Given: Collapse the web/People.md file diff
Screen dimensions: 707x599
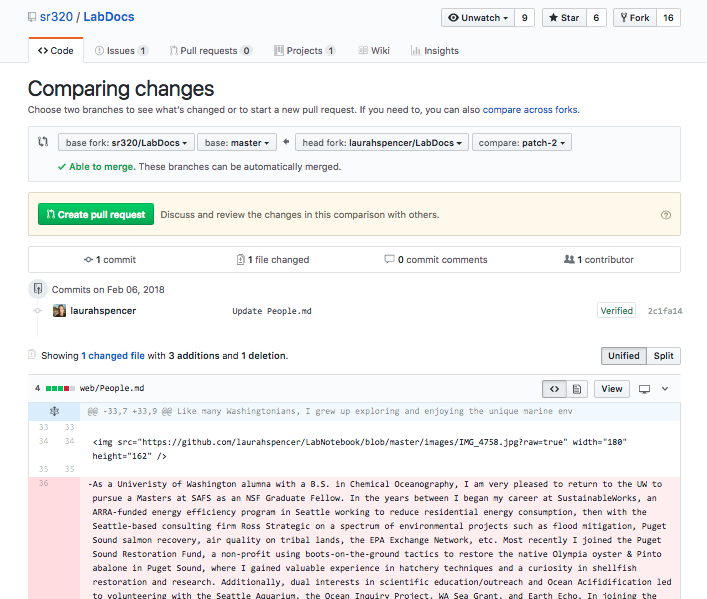Looking at the screenshot, I should click(665, 388).
